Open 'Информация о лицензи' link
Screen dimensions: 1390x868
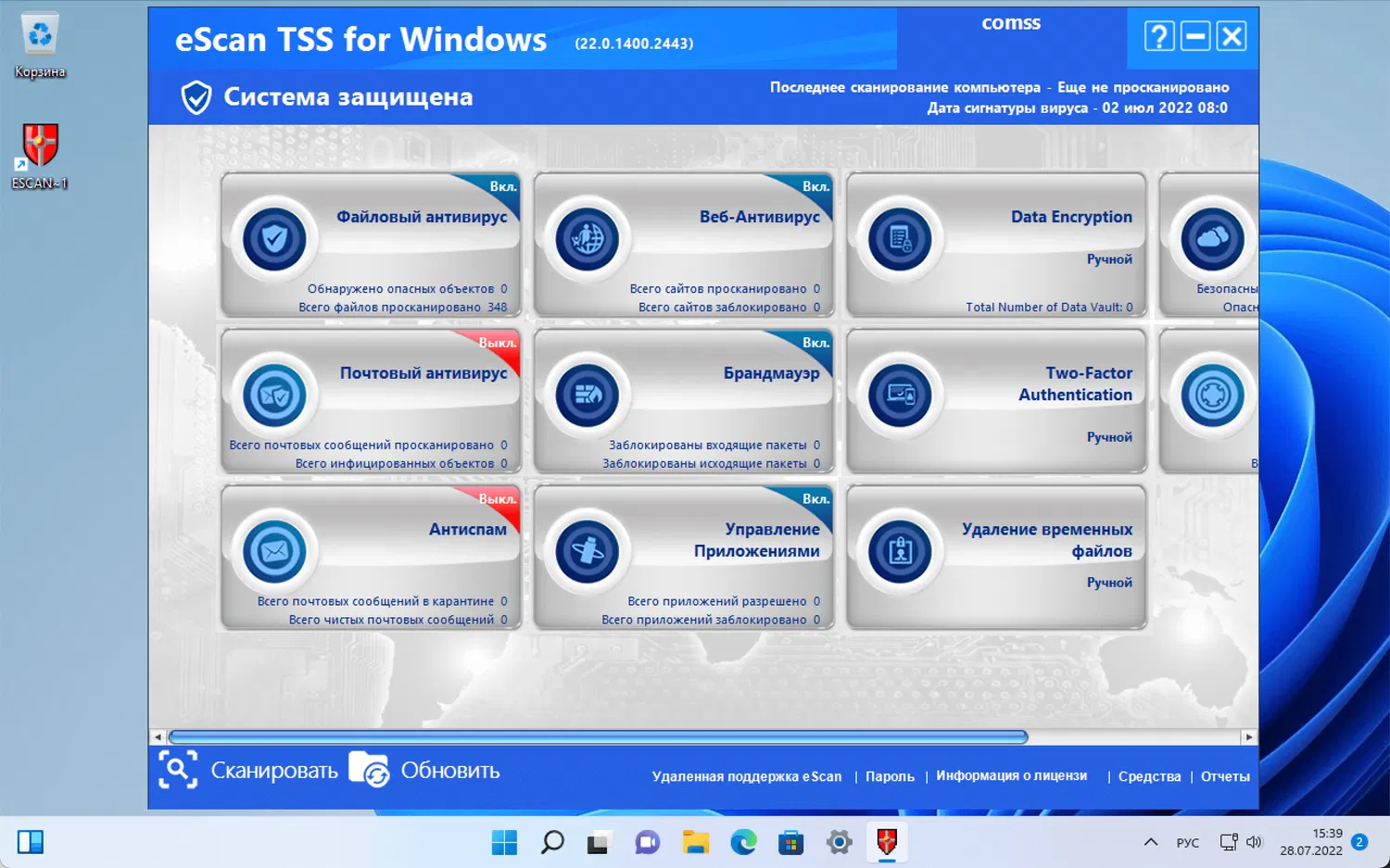coord(1011,775)
